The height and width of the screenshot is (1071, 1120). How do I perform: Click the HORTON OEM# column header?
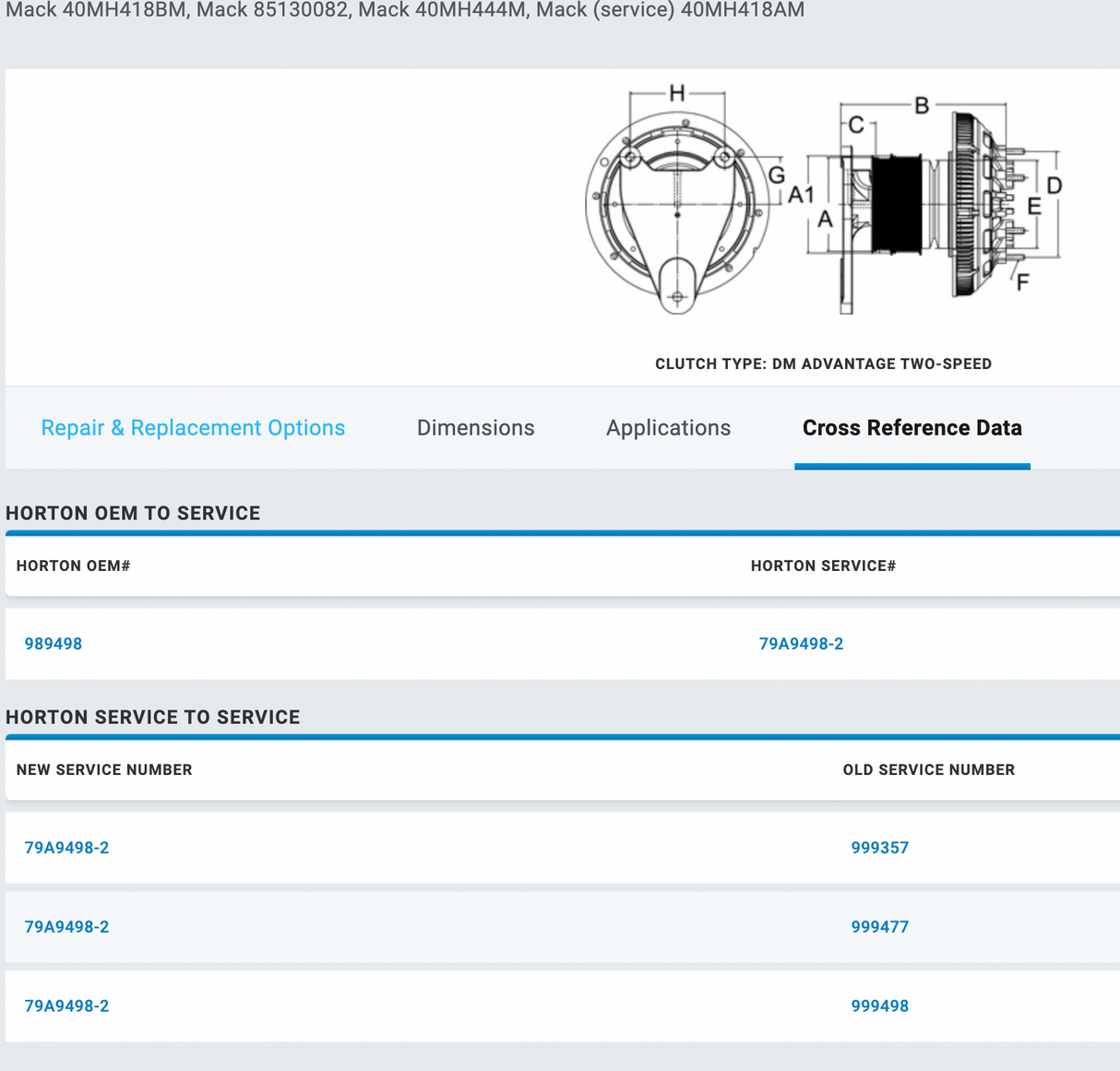coord(73,566)
